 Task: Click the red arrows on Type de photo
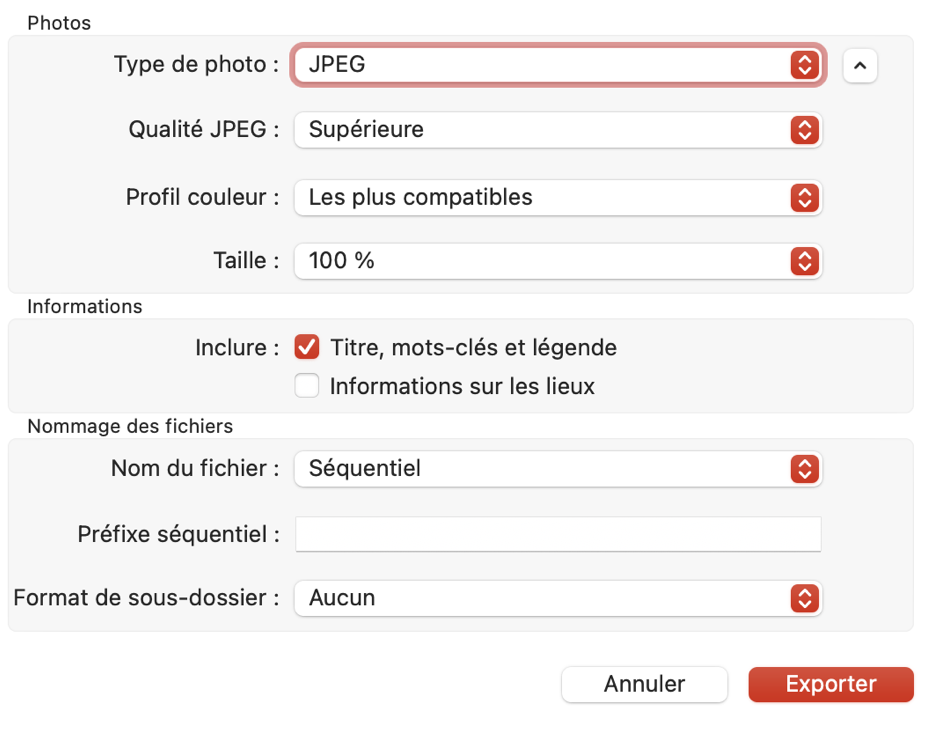[x=804, y=66]
